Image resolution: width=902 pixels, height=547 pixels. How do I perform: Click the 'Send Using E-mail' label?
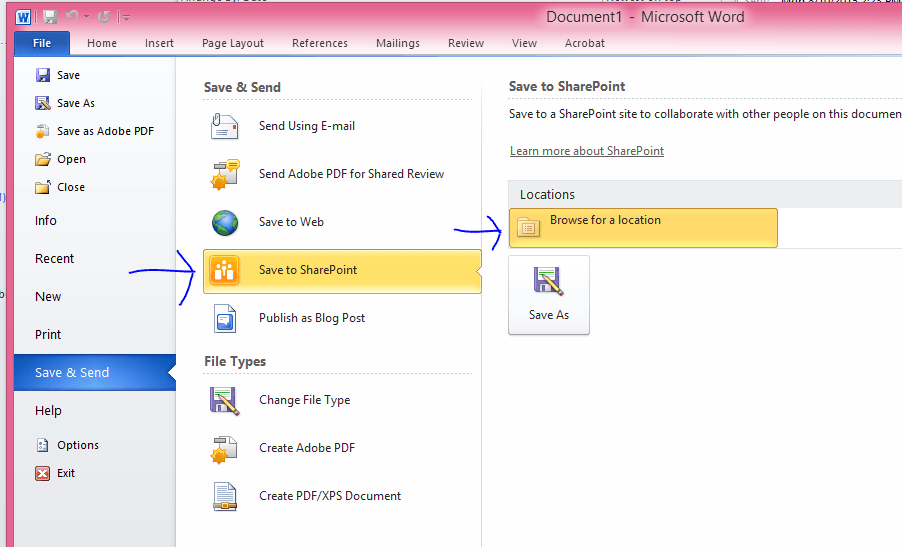[x=307, y=126]
